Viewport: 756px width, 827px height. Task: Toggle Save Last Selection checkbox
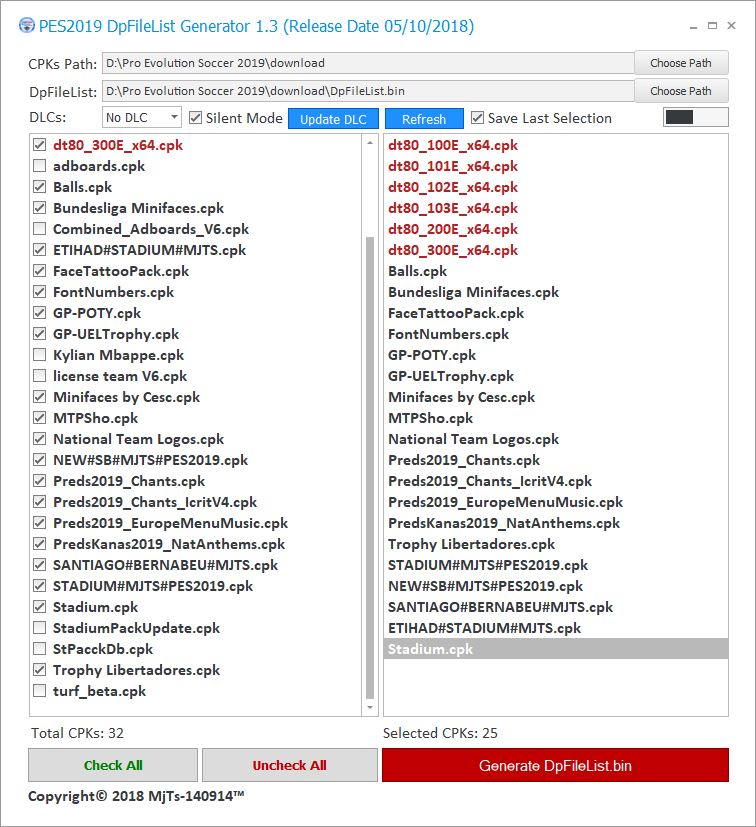(477, 118)
